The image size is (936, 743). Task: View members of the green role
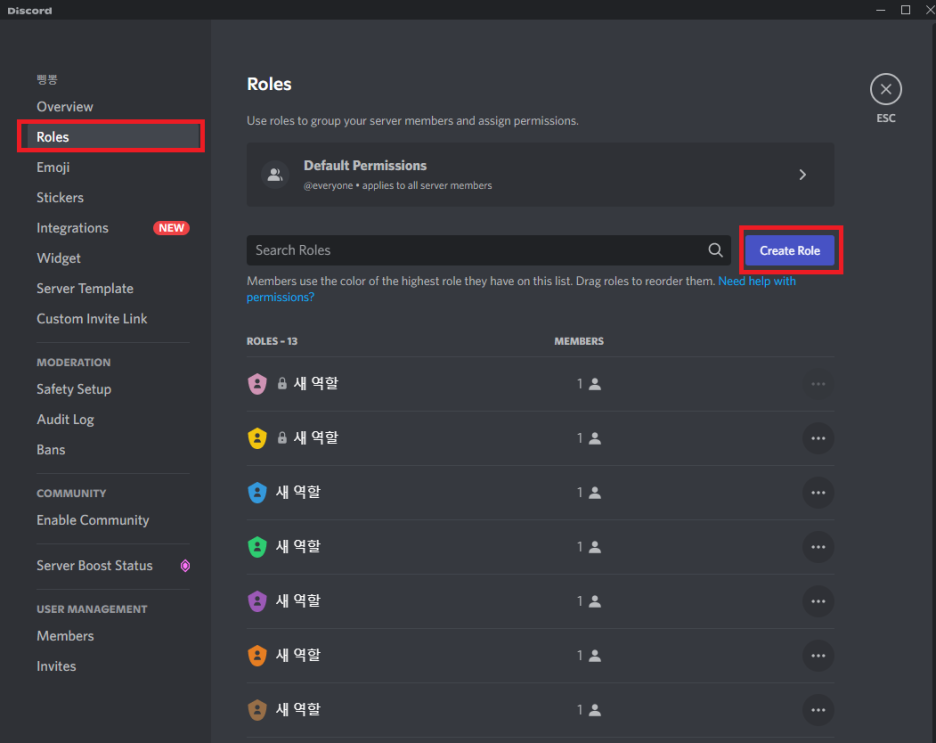tap(589, 547)
